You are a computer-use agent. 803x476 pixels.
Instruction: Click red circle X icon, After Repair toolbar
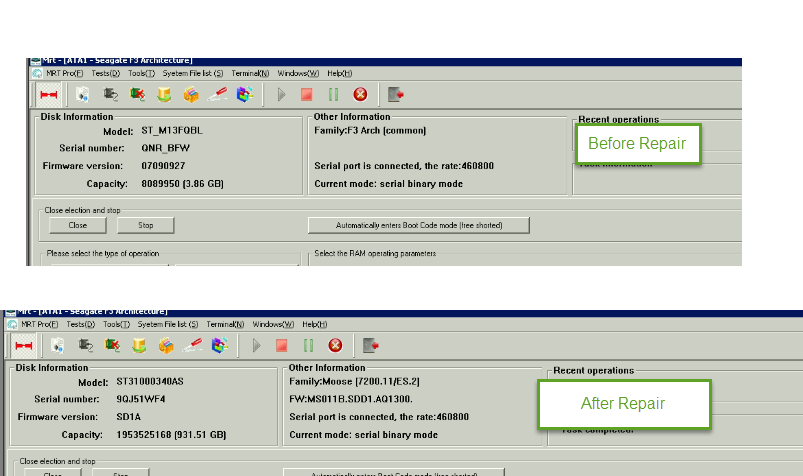click(335, 346)
